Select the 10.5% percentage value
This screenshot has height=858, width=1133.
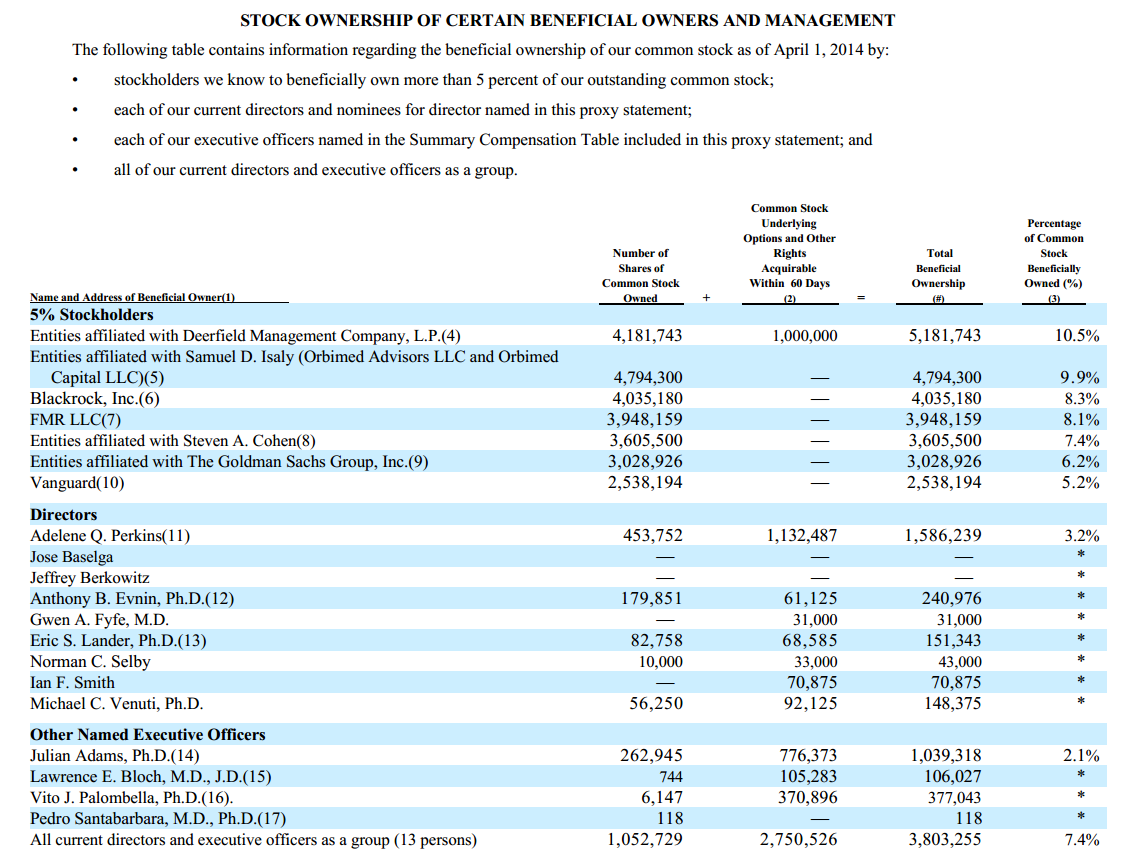click(x=1076, y=336)
